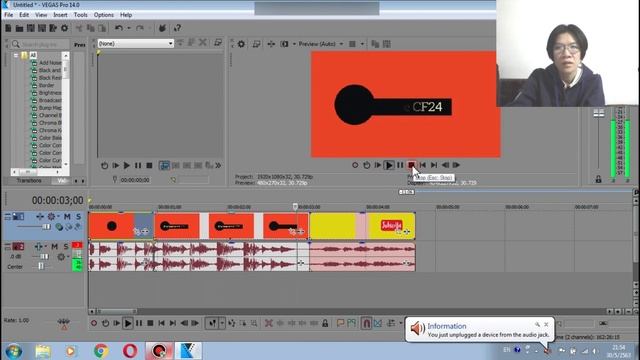
Task: Play in the trimmer window
Action: click(x=127, y=165)
